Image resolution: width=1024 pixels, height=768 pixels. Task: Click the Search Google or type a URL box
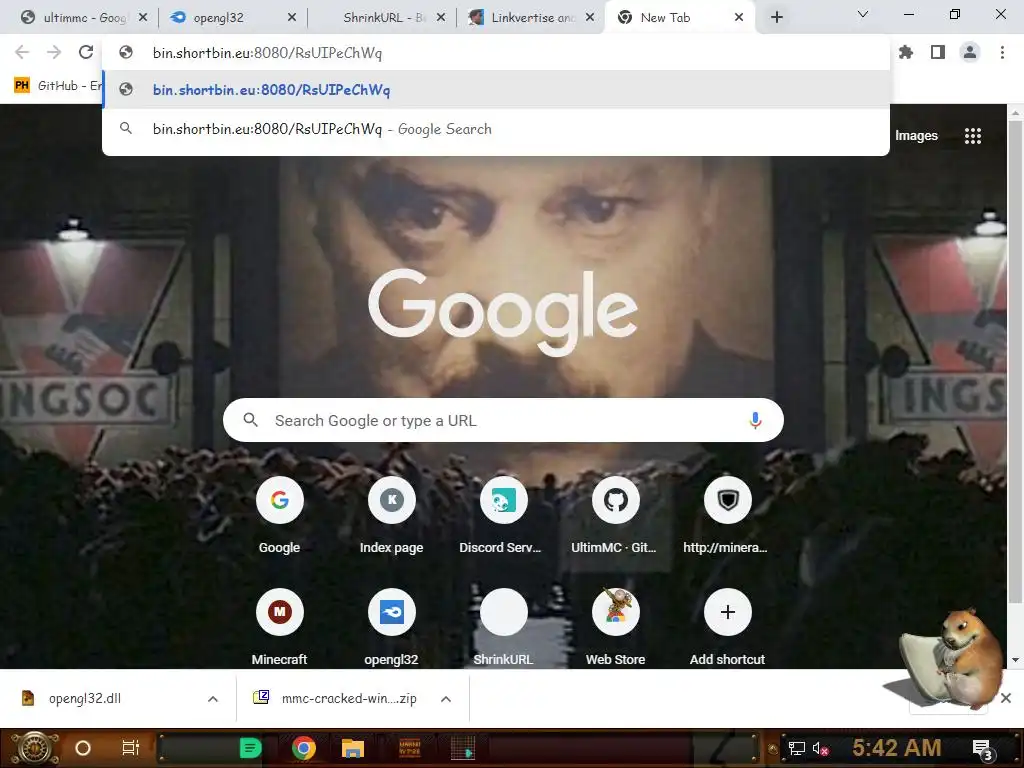(x=503, y=420)
